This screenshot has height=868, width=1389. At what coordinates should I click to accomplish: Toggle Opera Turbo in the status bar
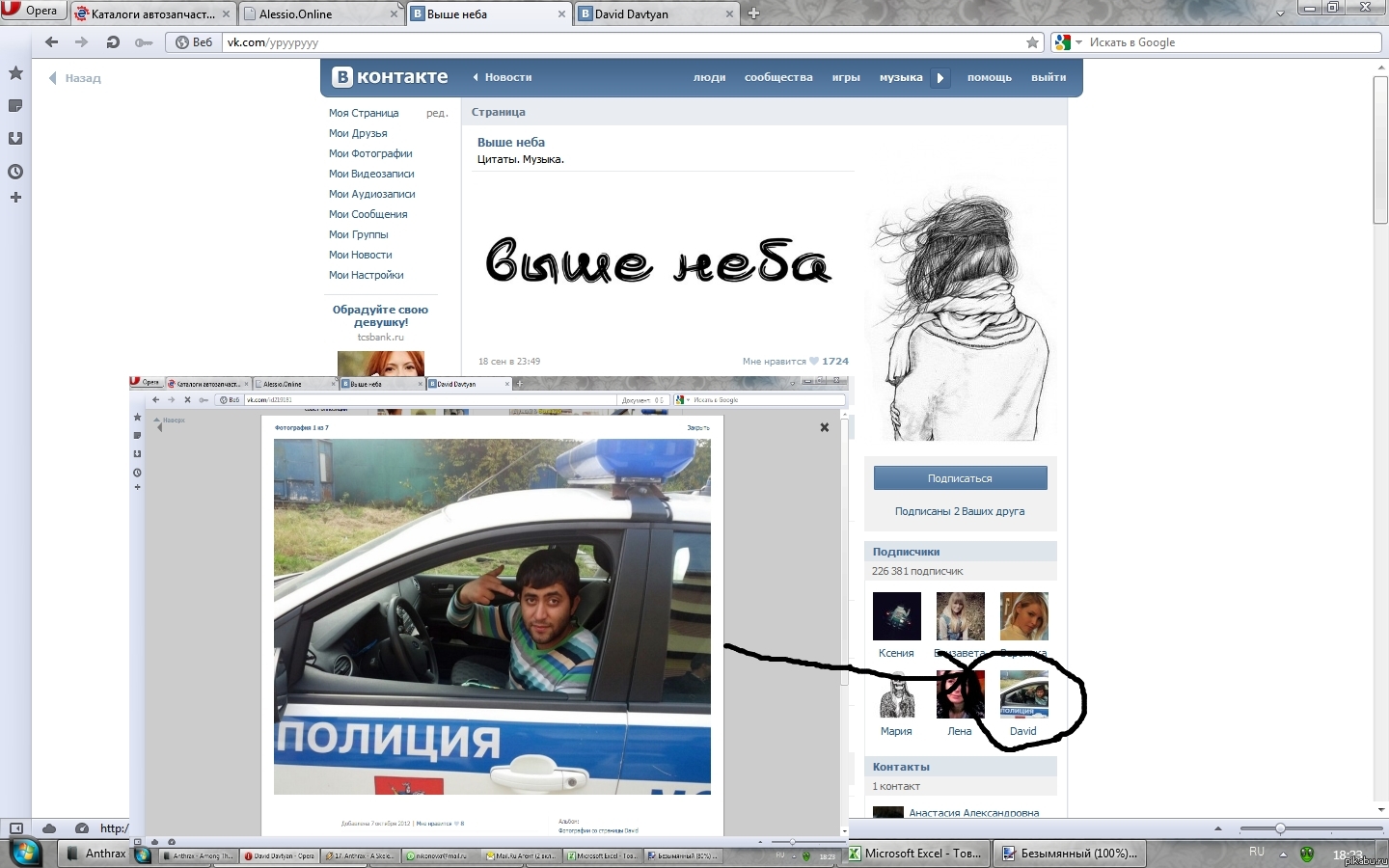pyautogui.click(x=82, y=828)
